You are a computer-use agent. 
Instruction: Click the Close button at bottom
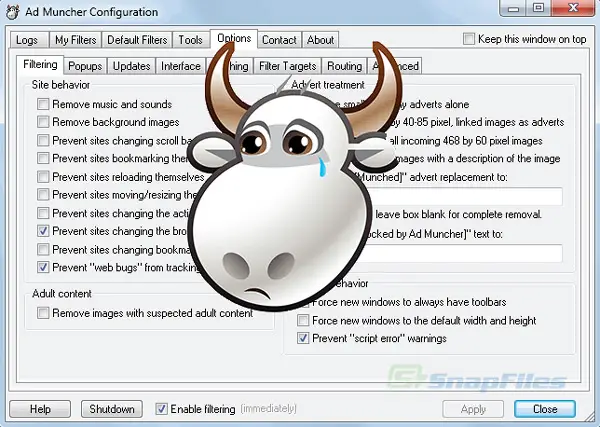coord(545,409)
